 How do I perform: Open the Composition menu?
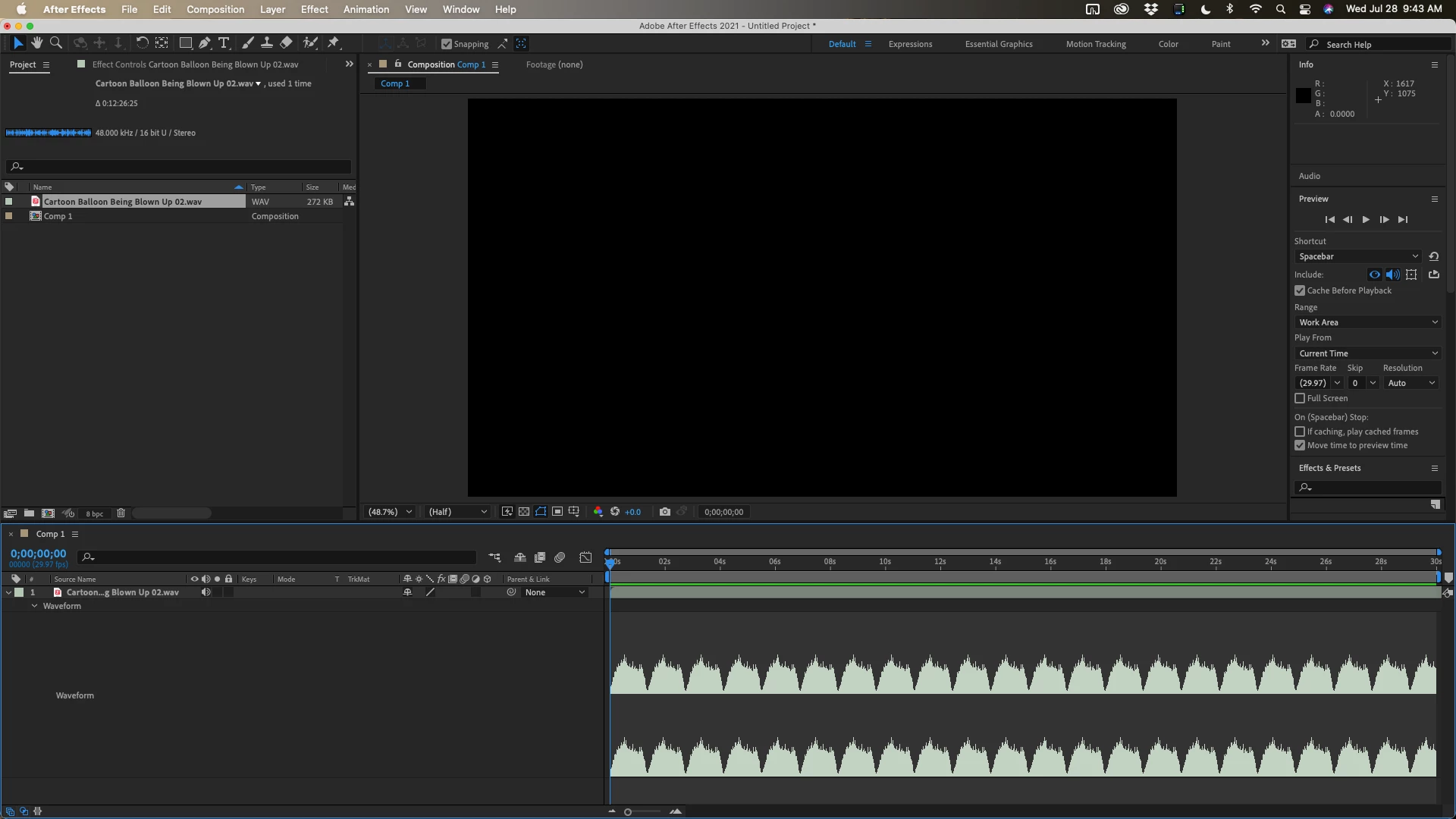(x=215, y=9)
